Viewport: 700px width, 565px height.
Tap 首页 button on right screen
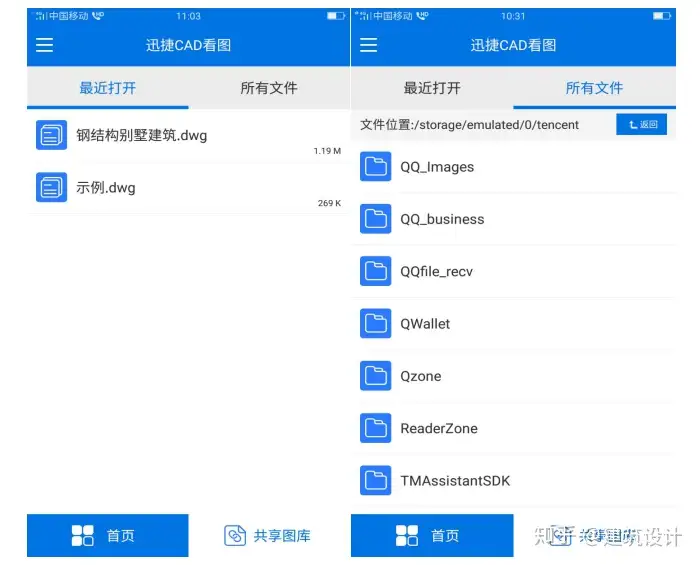pos(432,536)
